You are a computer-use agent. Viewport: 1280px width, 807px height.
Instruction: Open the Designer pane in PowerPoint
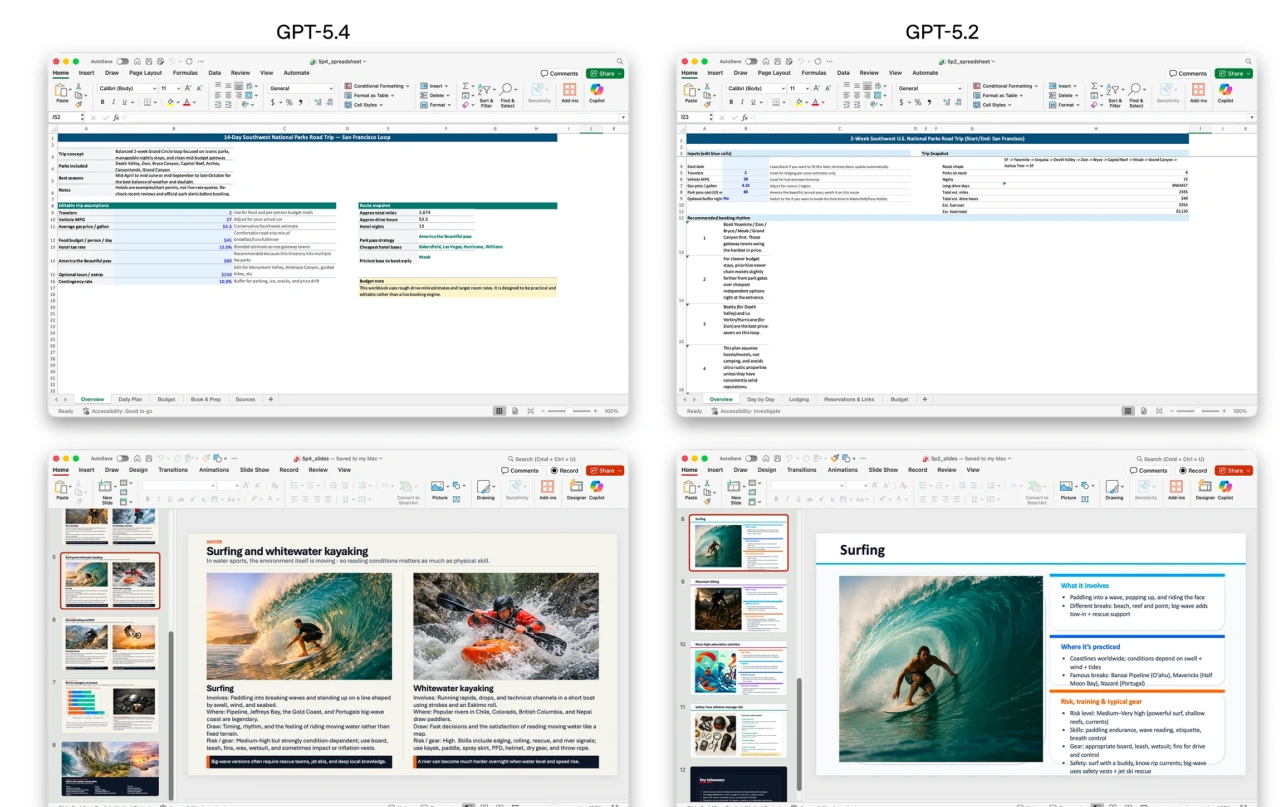[x=578, y=492]
